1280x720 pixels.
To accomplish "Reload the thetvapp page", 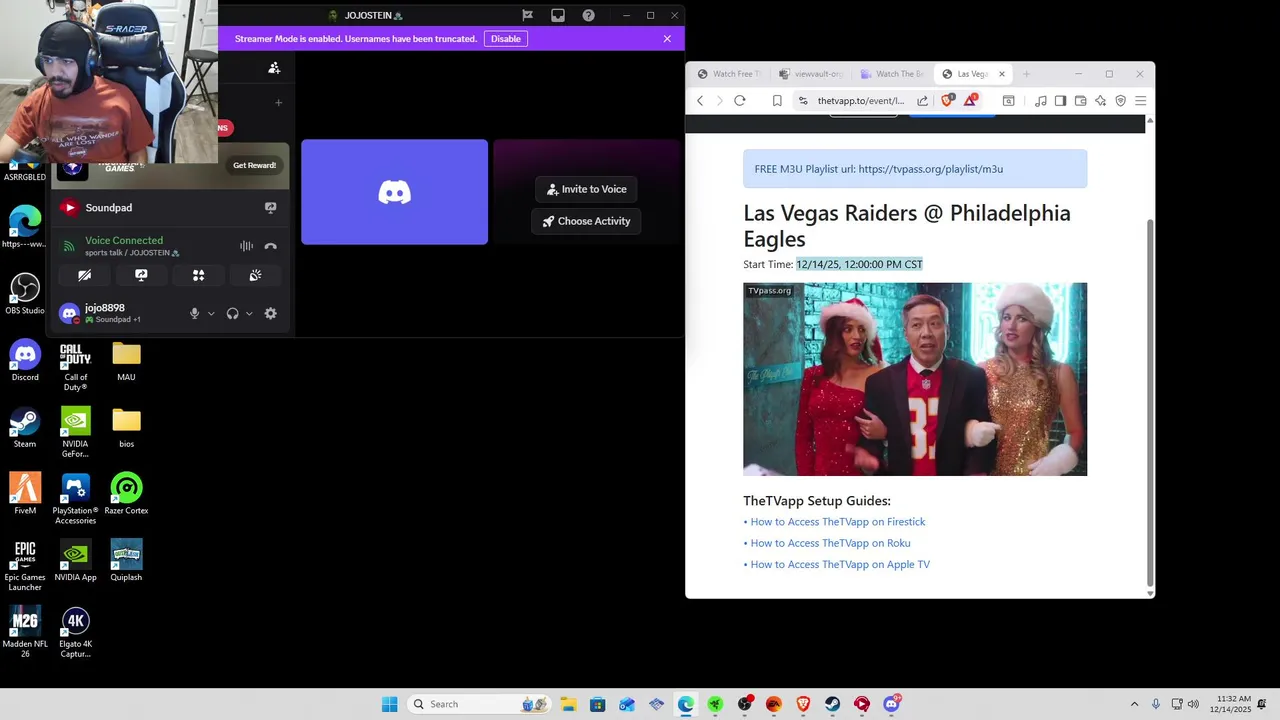I will (740, 101).
